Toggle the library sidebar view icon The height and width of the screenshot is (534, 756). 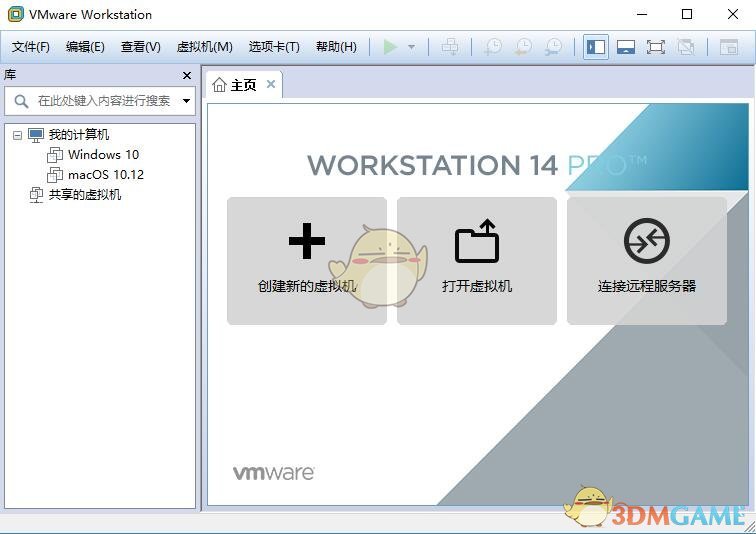click(595, 47)
